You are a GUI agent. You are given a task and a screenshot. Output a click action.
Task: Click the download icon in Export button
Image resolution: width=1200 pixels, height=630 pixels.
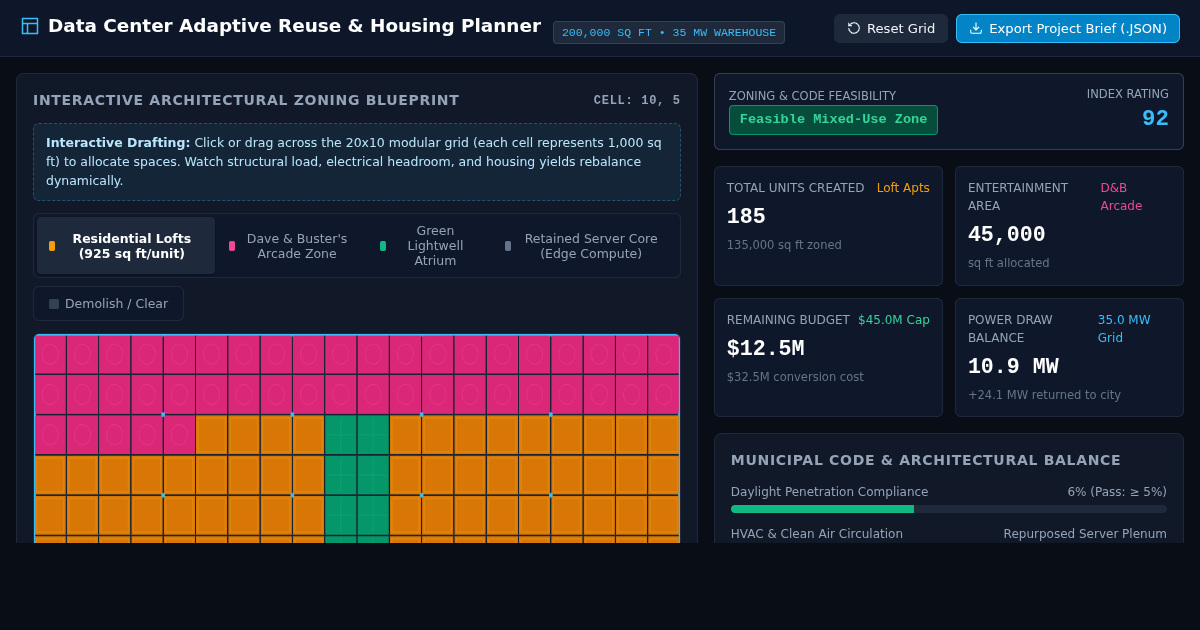pos(976,28)
